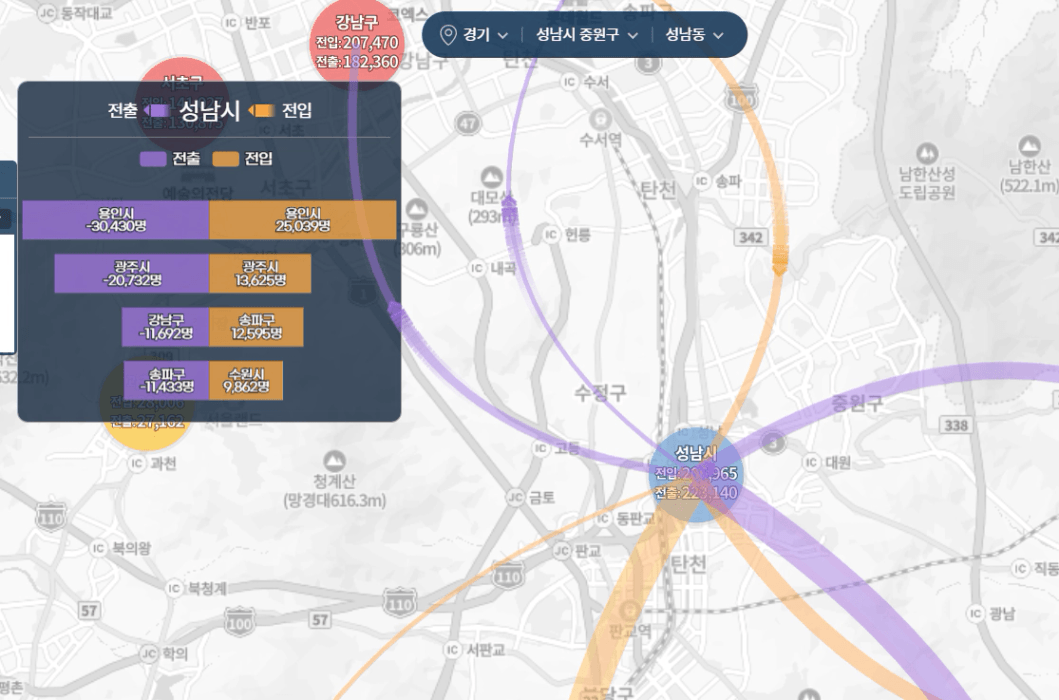Screen dimensions: 1059x700
Task: Click the 성남시 blue bubble marker
Action: tap(696, 474)
